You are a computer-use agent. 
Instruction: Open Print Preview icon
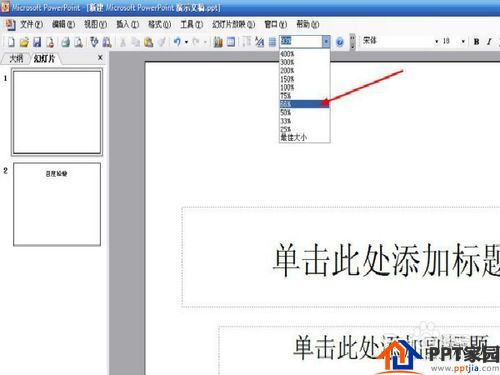[x=78, y=42]
